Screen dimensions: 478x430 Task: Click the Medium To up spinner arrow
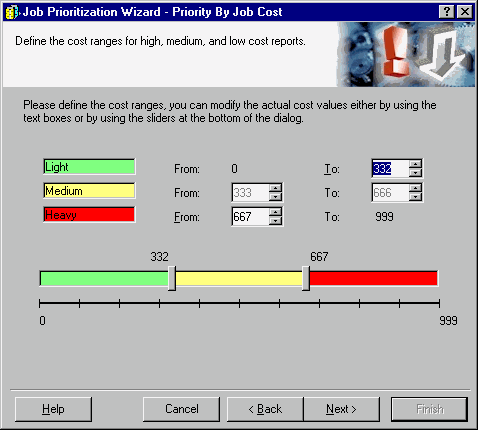[415, 188]
